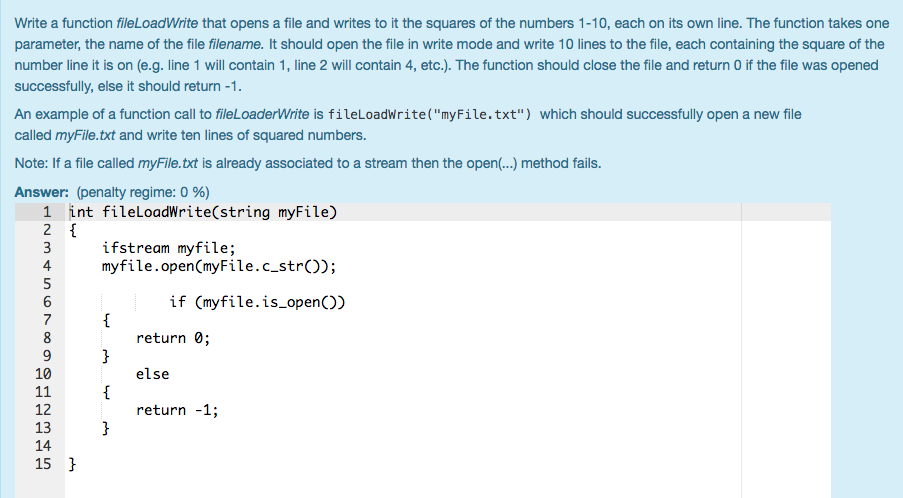The image size is (903, 498).
Task: Click the blank area below line 15 in editor
Action: coord(403,485)
